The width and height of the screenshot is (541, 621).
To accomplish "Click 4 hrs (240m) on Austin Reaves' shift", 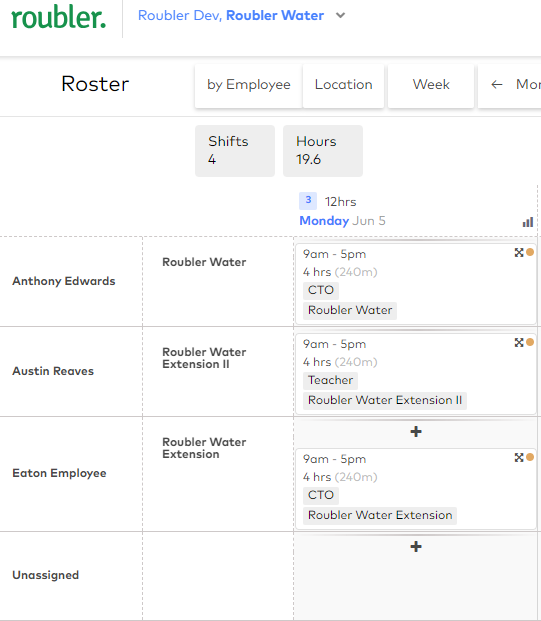I will (x=340, y=362).
